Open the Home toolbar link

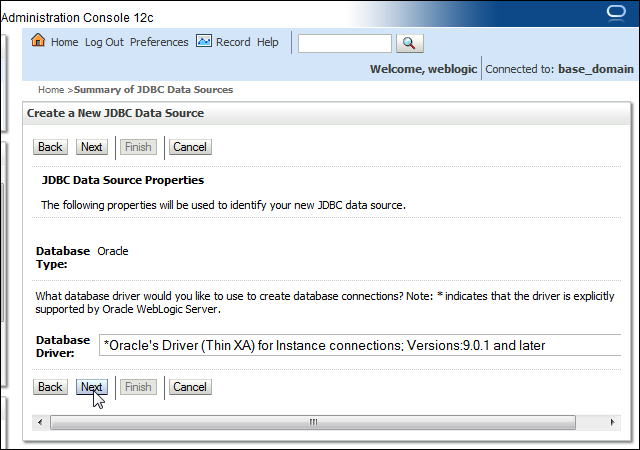pyautogui.click(x=64, y=42)
